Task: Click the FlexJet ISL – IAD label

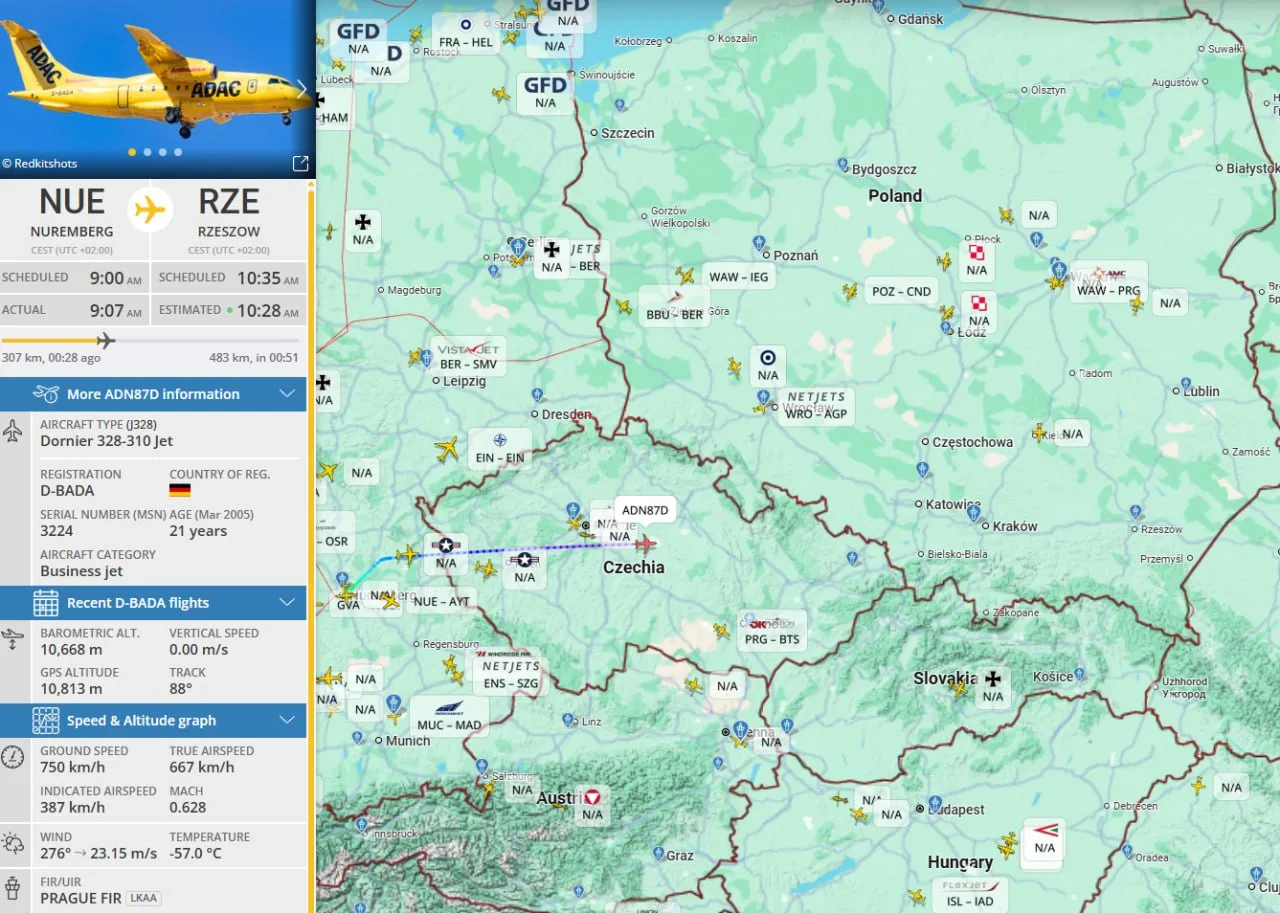Action: coord(970,894)
